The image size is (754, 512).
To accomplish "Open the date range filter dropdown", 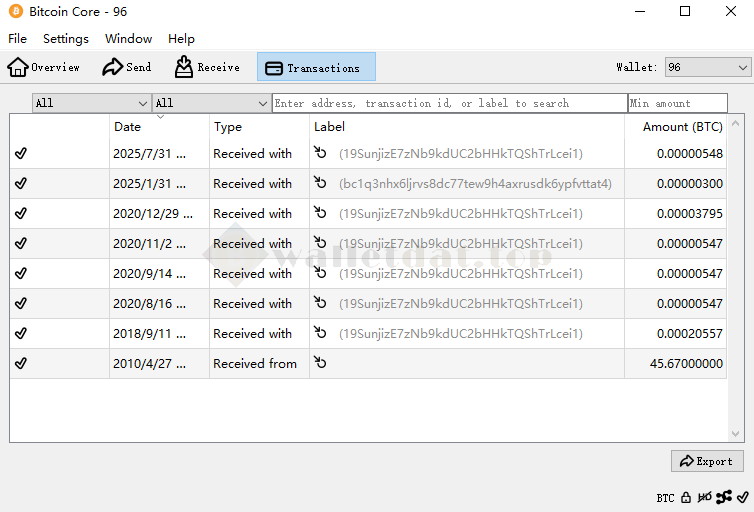I will point(91,103).
